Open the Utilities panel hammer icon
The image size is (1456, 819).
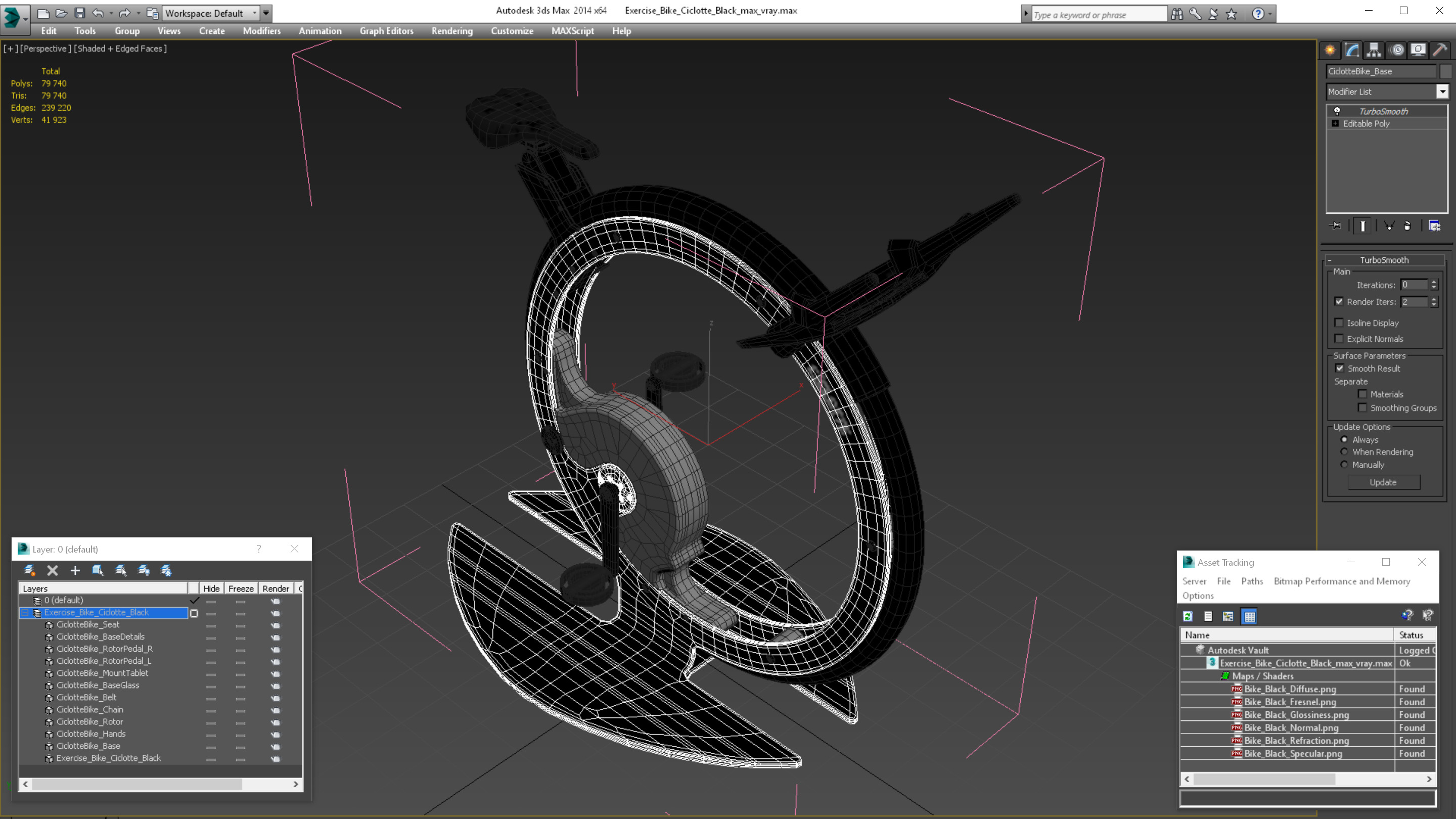1440,51
